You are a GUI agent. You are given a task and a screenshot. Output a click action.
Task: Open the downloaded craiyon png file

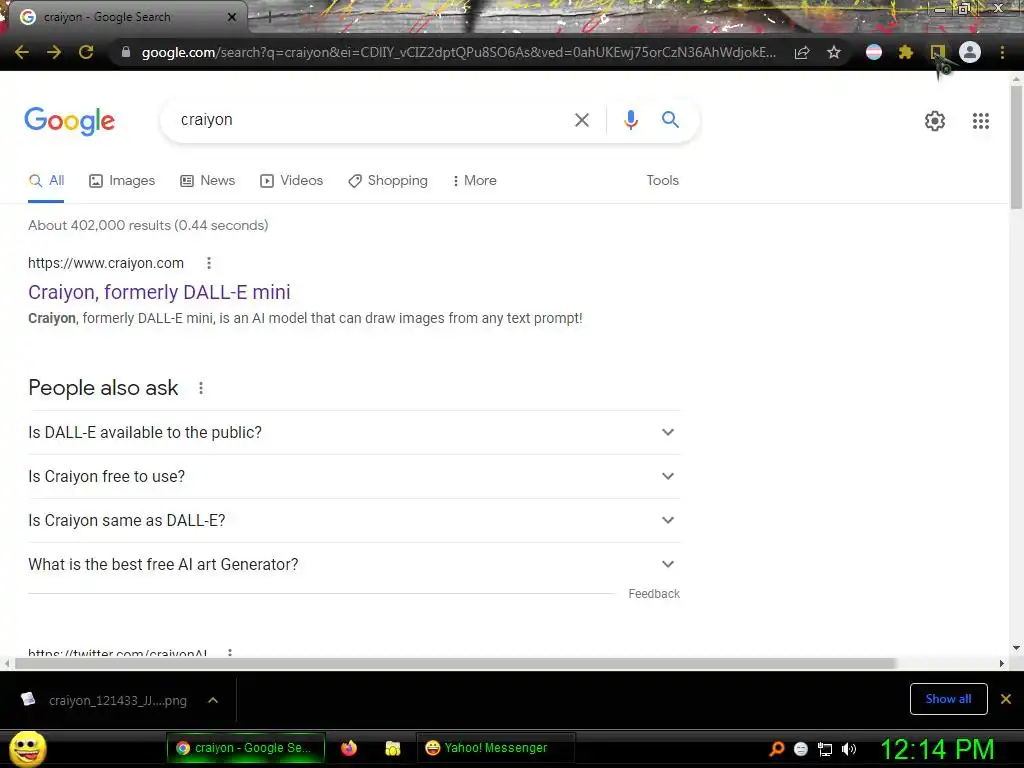[104, 700]
